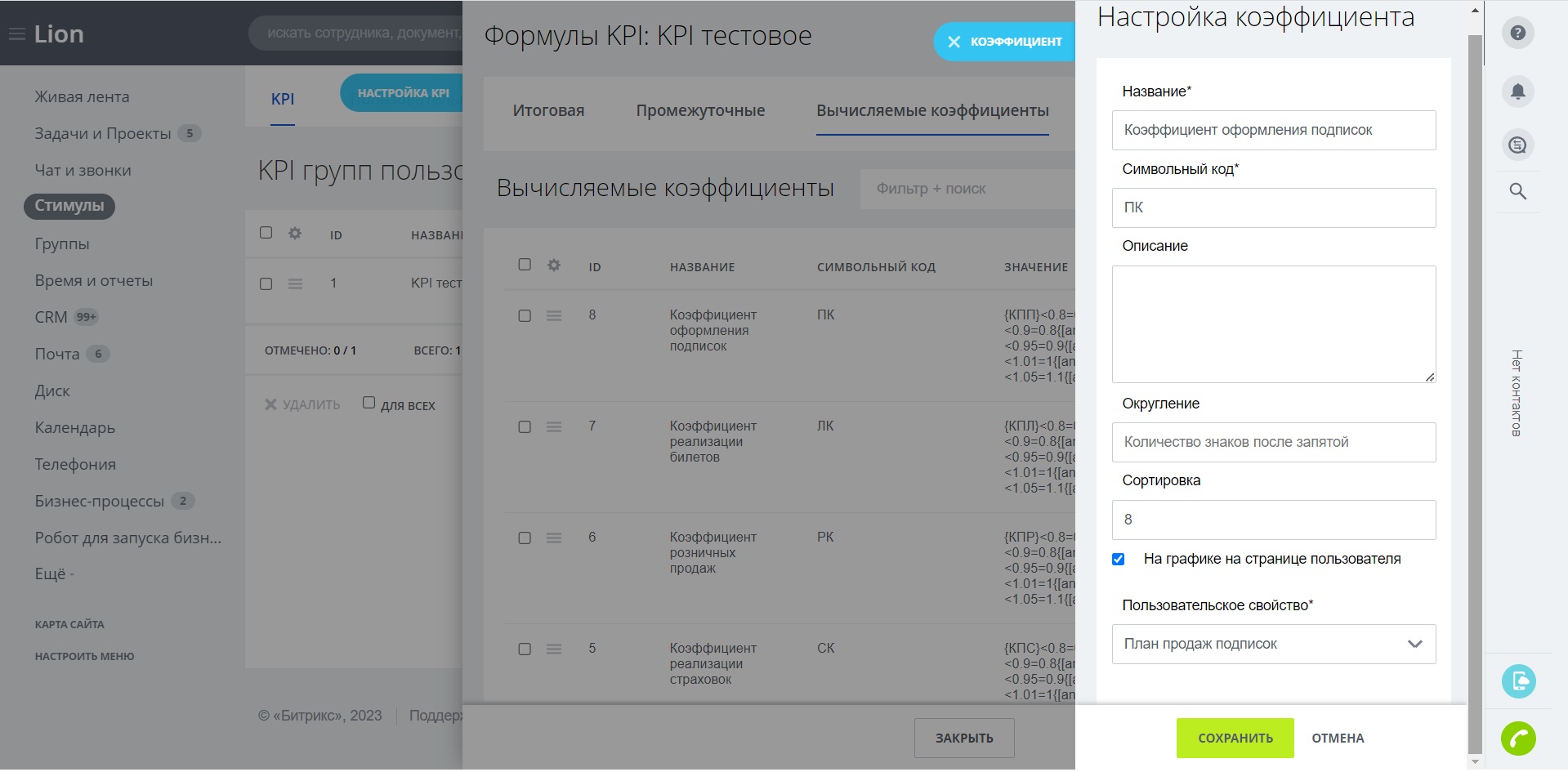Open the chat messages icon in right sidebar
Screen dimensions: 1568x772
[1517, 145]
